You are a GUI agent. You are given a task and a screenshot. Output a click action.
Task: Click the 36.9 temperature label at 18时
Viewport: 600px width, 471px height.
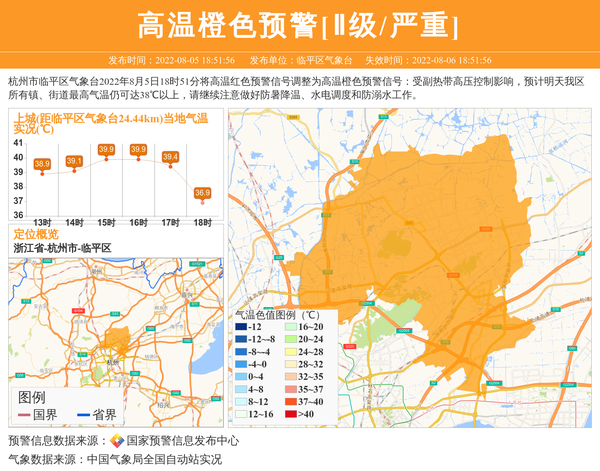(x=202, y=192)
